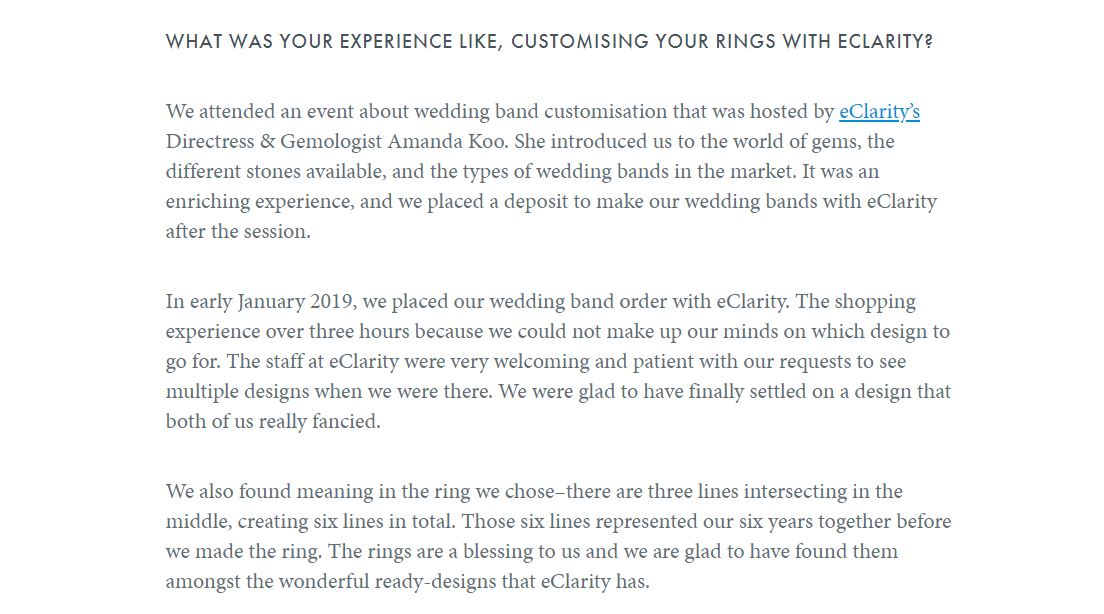Image resolution: width=1104 pixels, height=614 pixels.
Task: Open the eClarity's hyperlink
Action: [879, 112]
